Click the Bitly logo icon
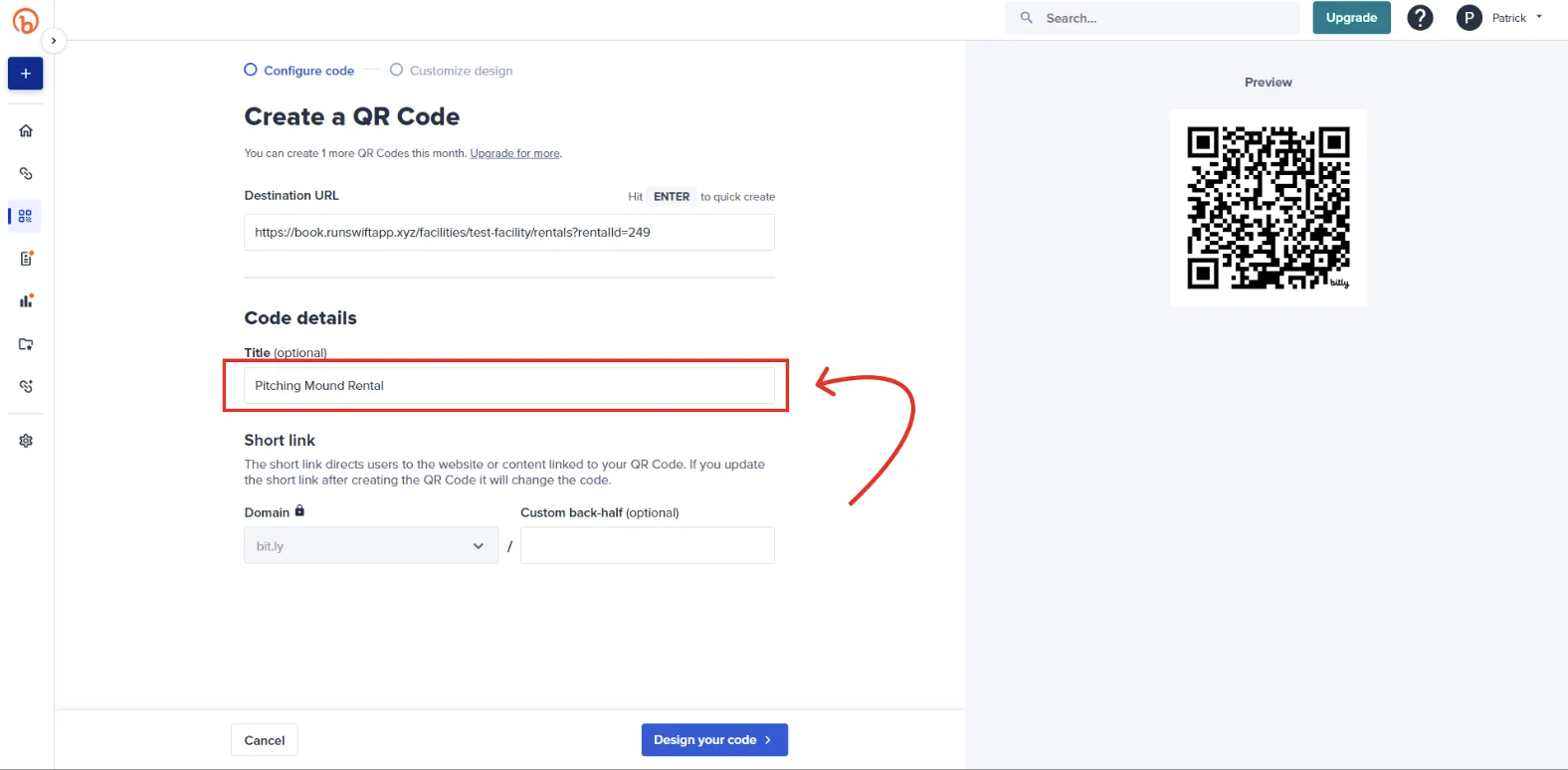1568x770 pixels. click(x=26, y=20)
